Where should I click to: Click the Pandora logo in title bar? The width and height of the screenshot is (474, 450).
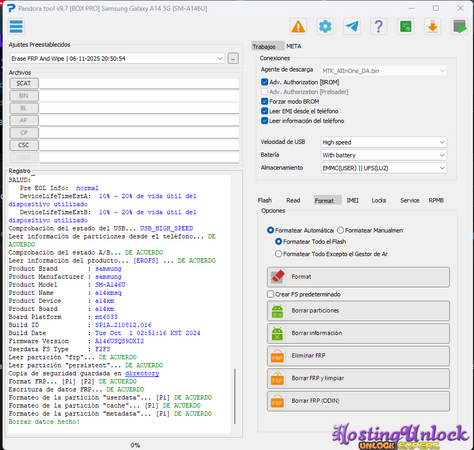point(11,8)
